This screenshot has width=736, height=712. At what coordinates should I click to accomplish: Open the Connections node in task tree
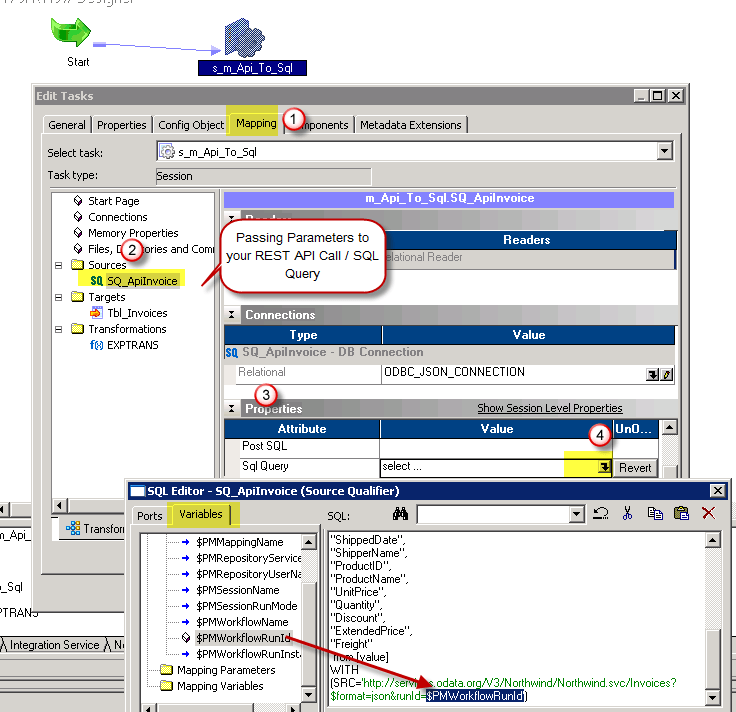click(x=117, y=217)
